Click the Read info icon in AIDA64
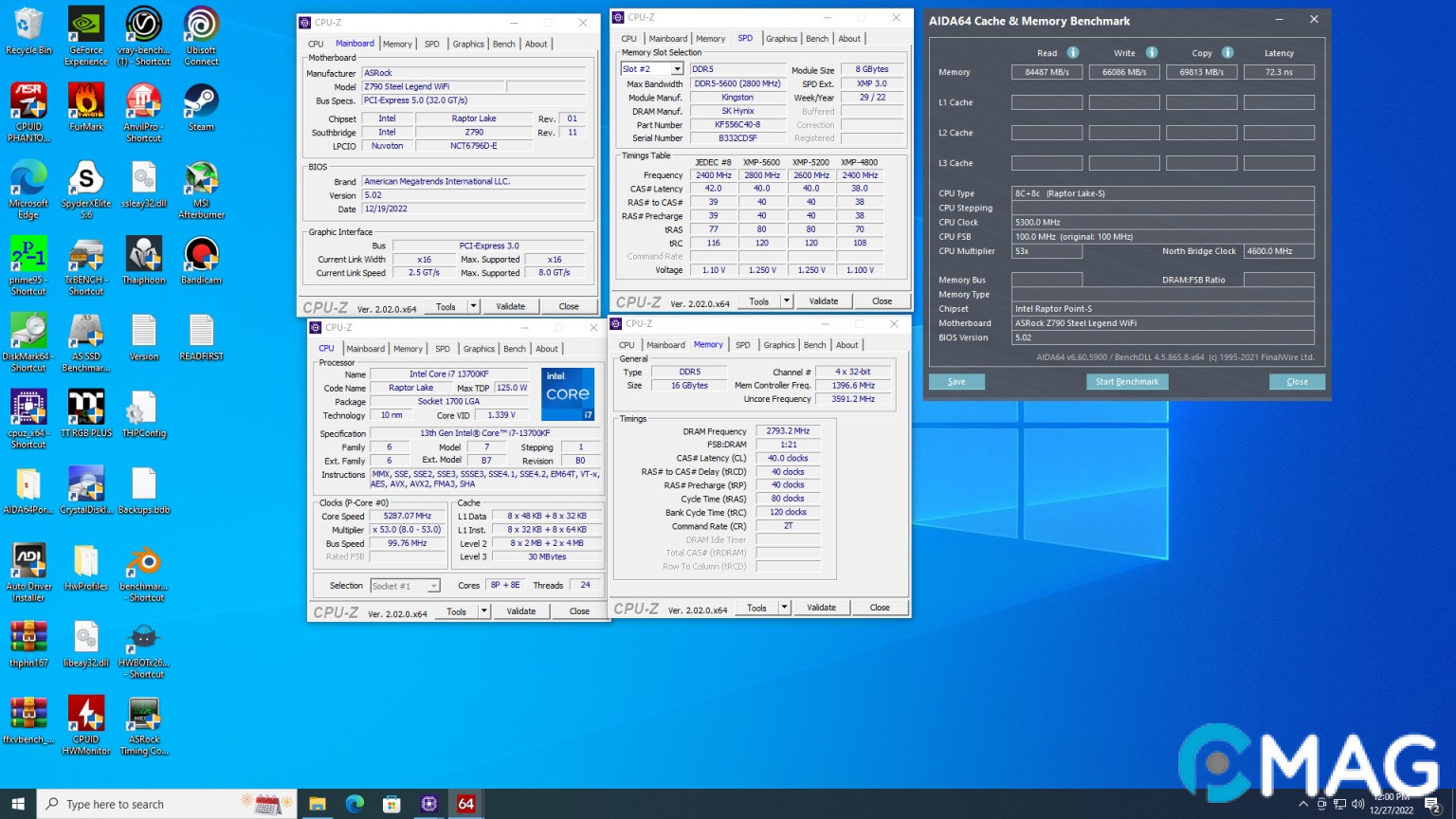The width and height of the screenshot is (1456, 819). pyautogui.click(x=1073, y=53)
